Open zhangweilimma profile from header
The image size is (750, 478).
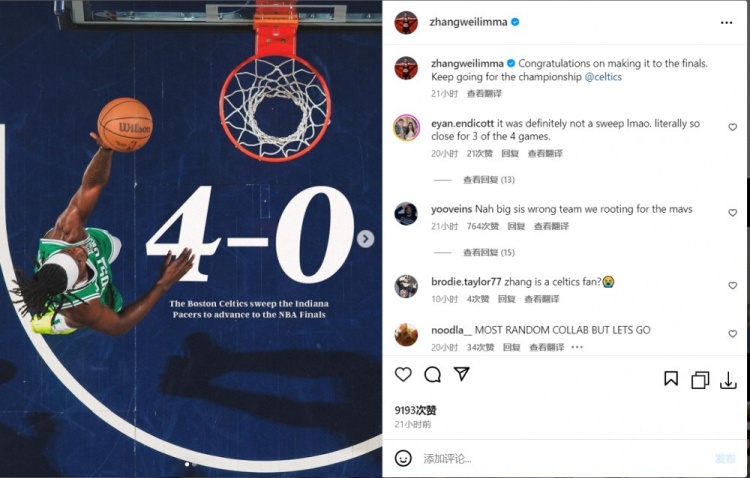pos(468,22)
